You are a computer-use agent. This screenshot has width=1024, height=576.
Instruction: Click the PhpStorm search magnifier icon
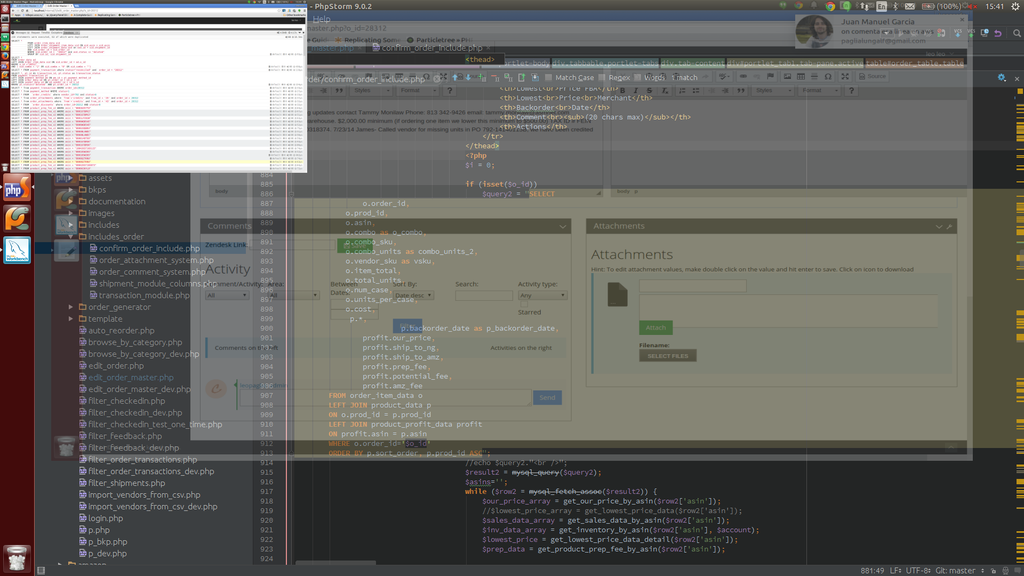click(1016, 33)
